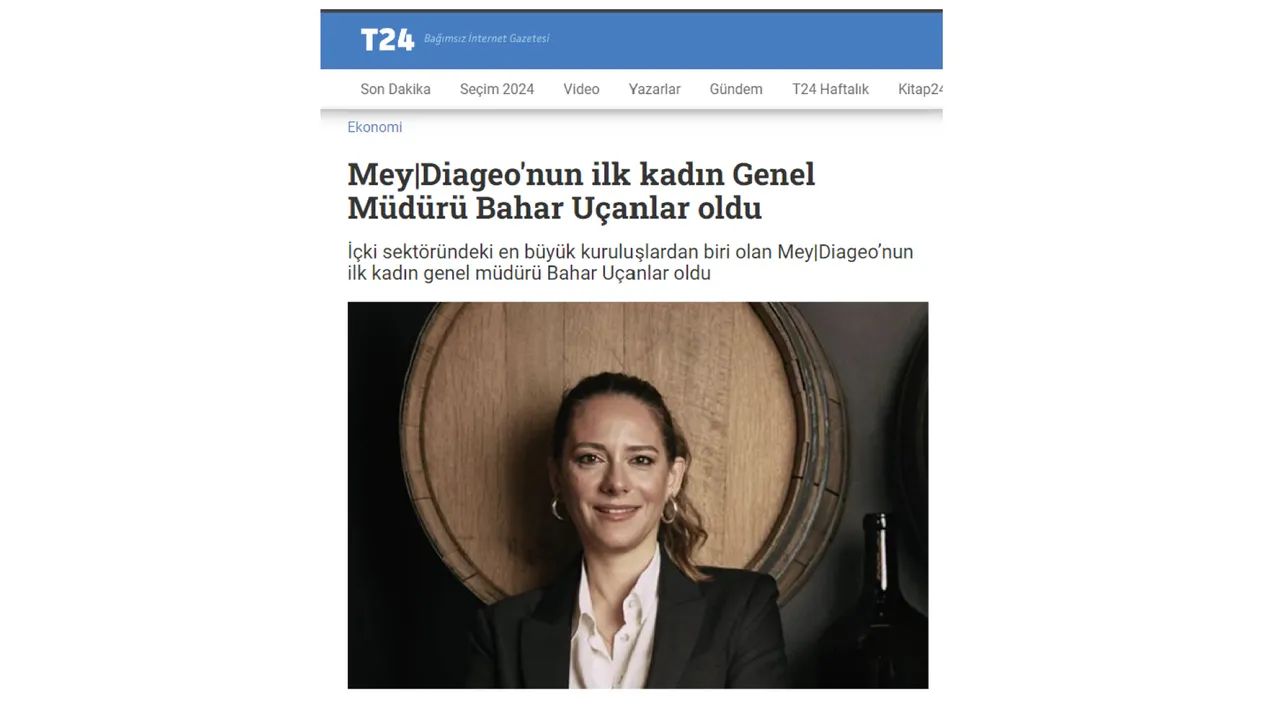Click the Bağımsız İnternet Gazetesi tagline
Image resolution: width=1264 pixels, height=711 pixels.
pyautogui.click(x=487, y=39)
